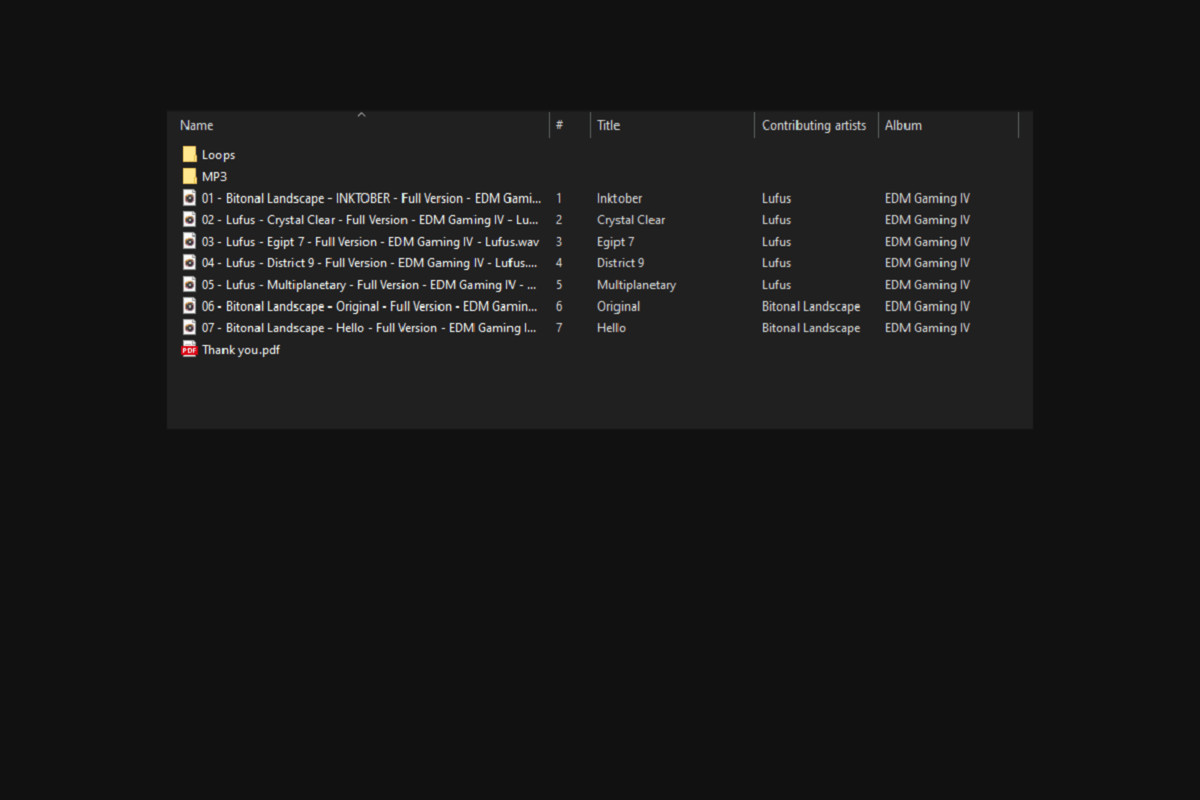Click the Thank you.pdf PDF icon
This screenshot has width=1200, height=800.
click(189, 349)
